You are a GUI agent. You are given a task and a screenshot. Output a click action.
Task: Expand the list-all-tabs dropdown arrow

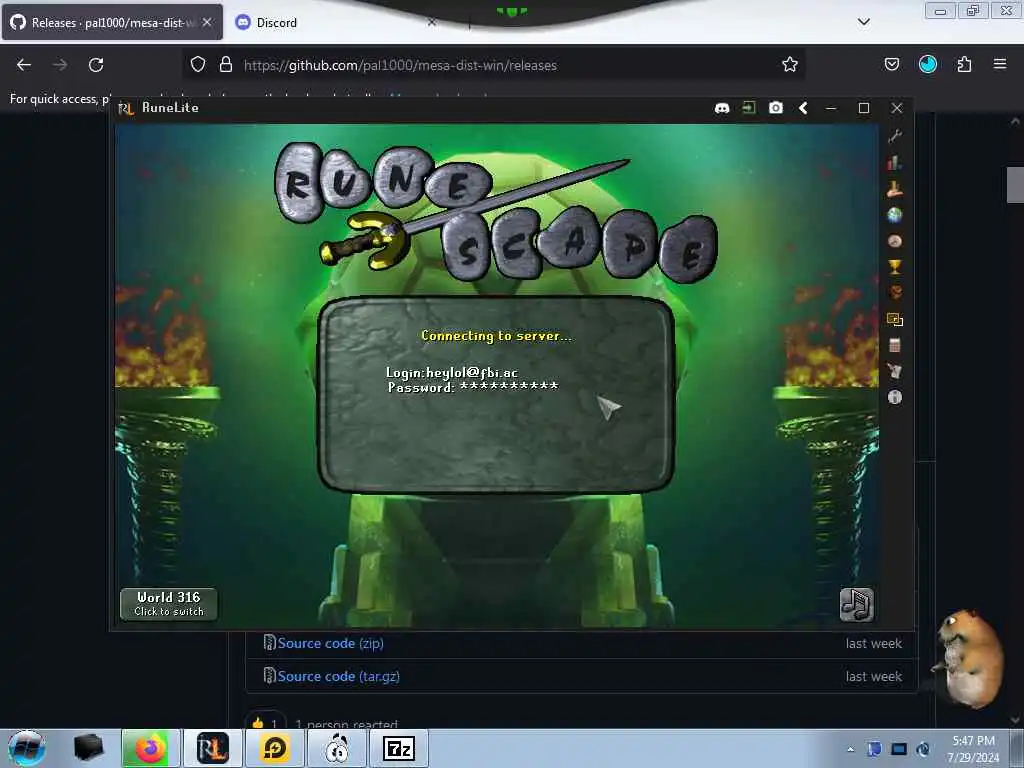pyautogui.click(x=863, y=22)
